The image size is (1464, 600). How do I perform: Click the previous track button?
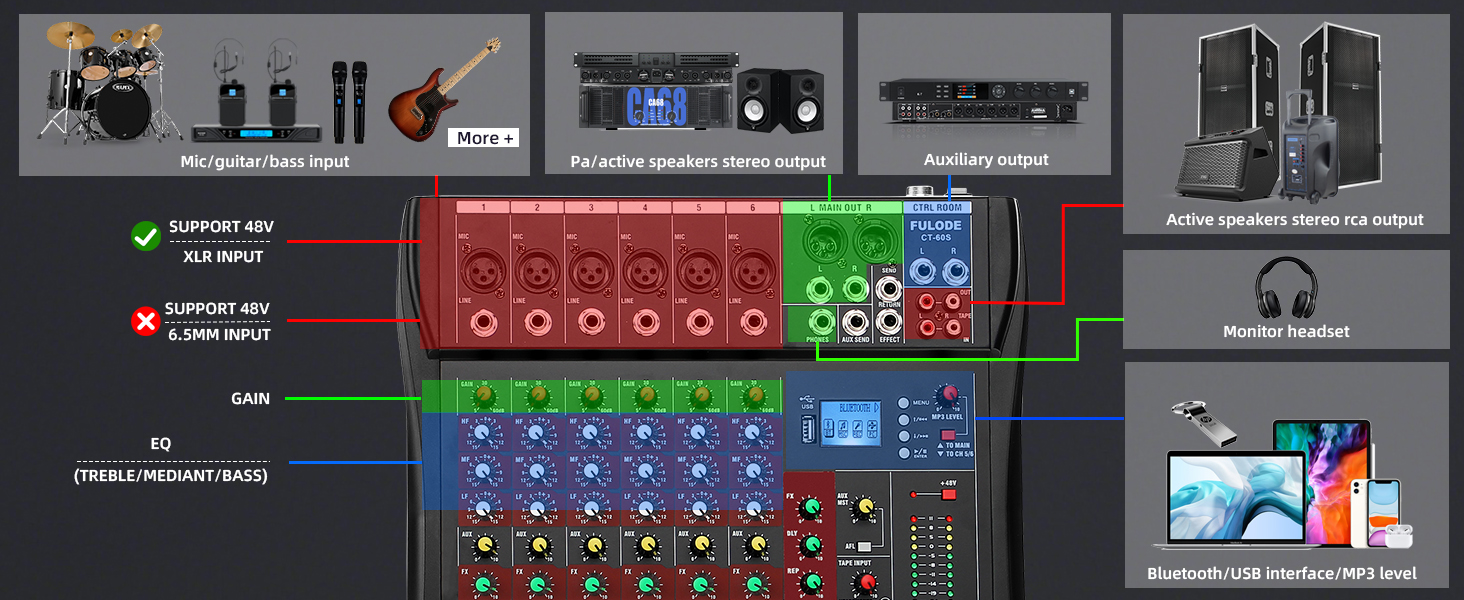coord(902,419)
